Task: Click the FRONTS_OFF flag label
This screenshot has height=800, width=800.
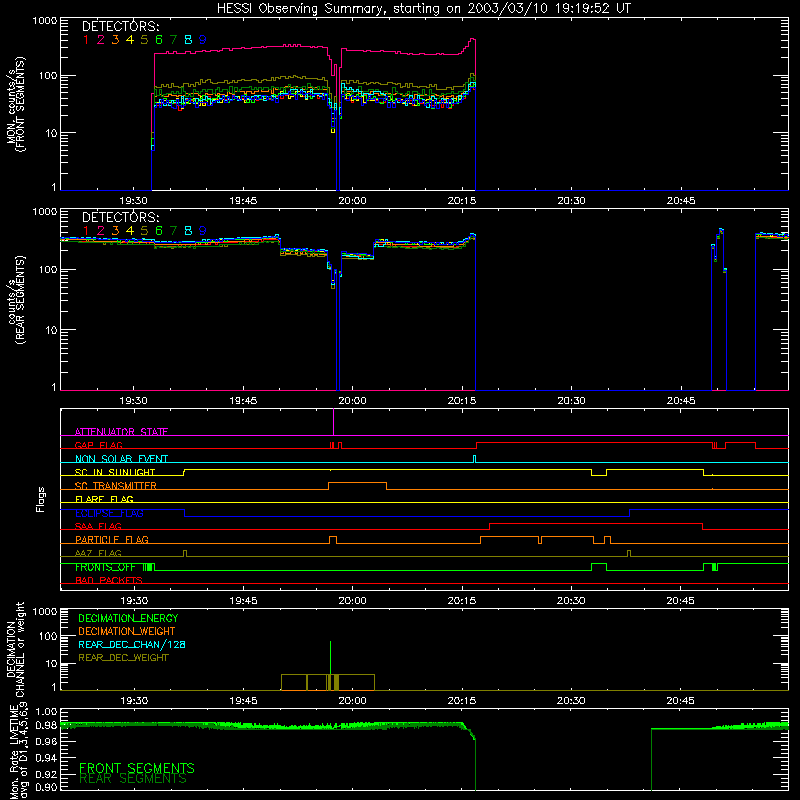Action: 105,567
